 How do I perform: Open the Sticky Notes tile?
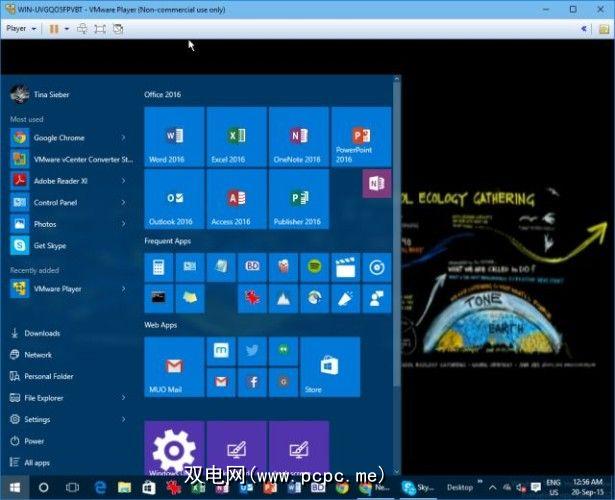pos(190,299)
